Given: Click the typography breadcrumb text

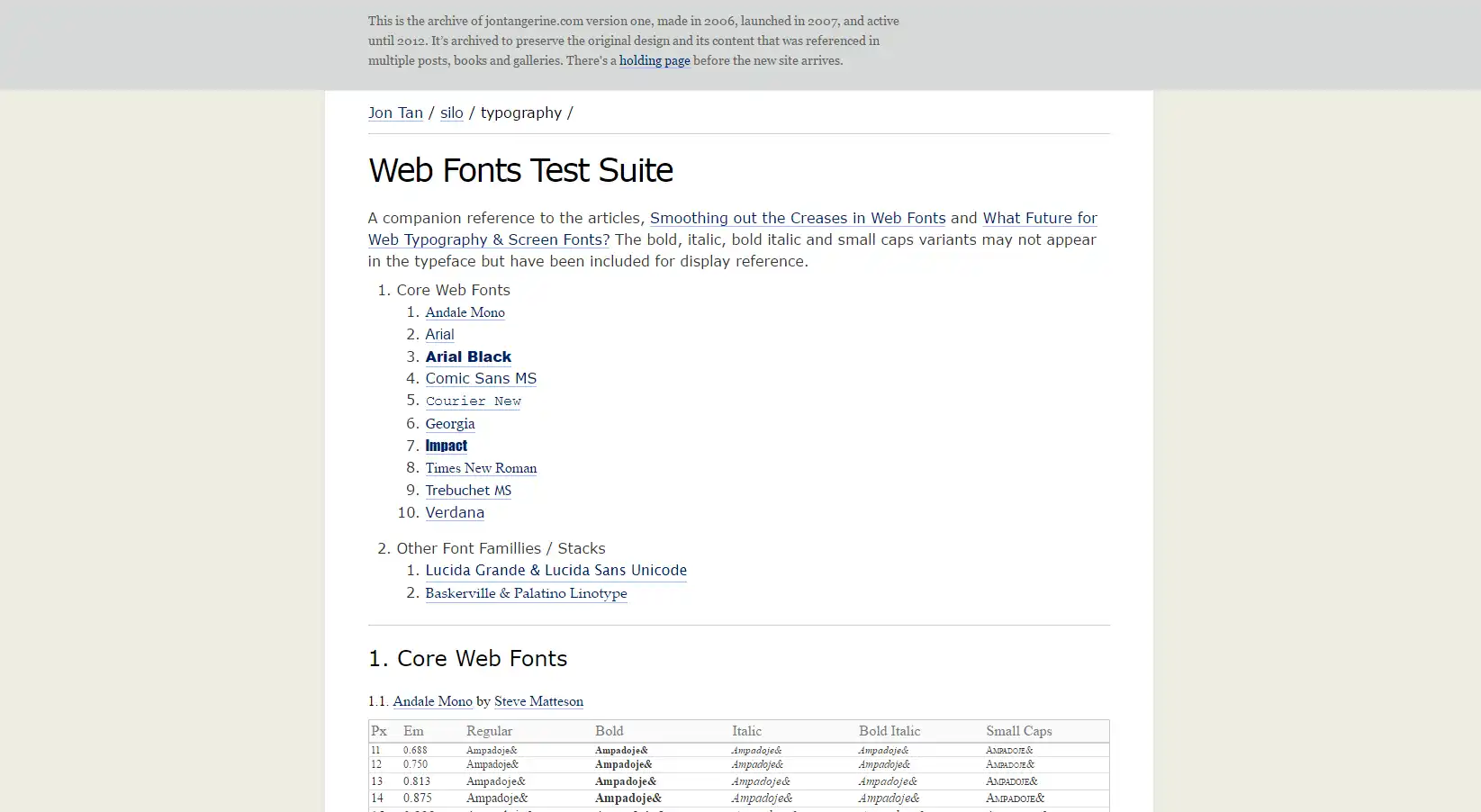Looking at the screenshot, I should [x=521, y=113].
